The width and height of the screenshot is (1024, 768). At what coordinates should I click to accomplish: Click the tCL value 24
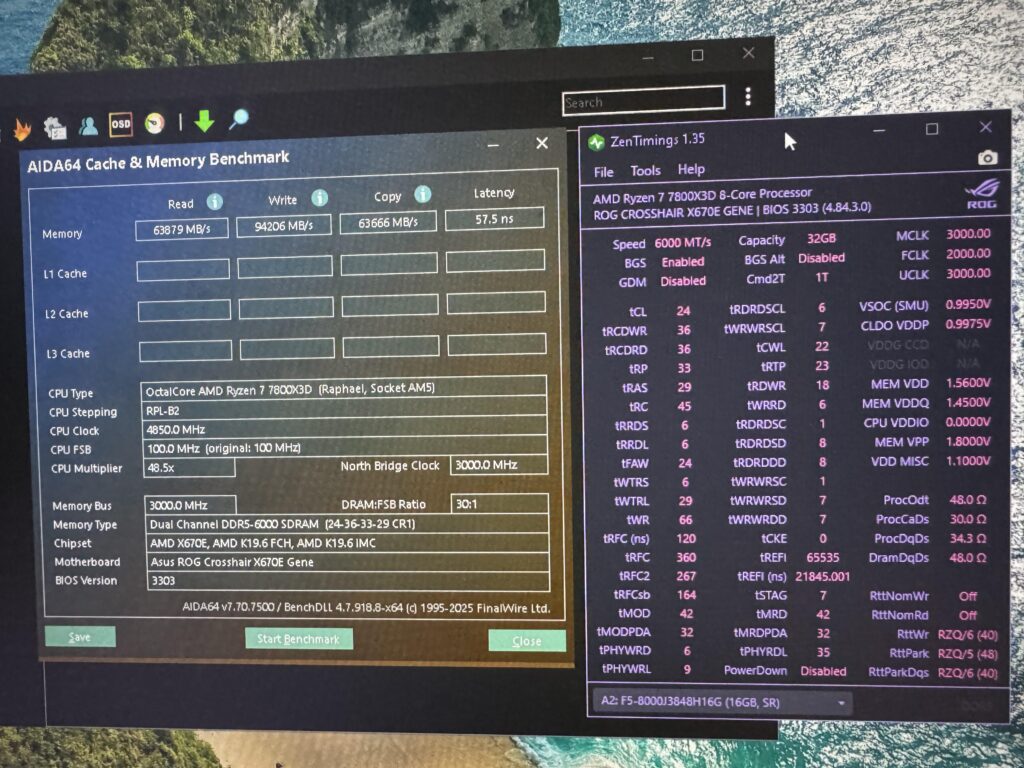tap(683, 311)
